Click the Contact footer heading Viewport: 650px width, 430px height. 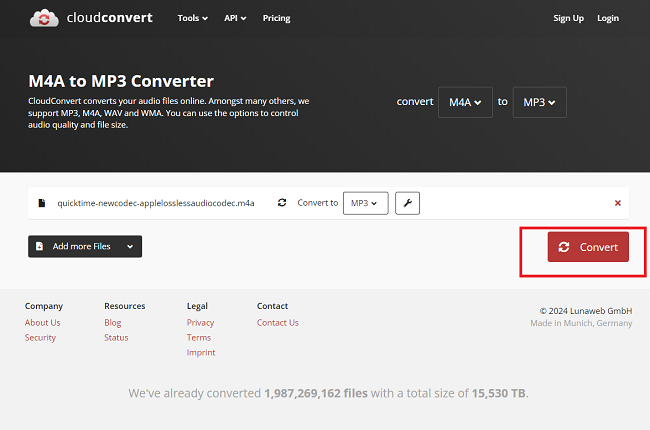tap(272, 306)
